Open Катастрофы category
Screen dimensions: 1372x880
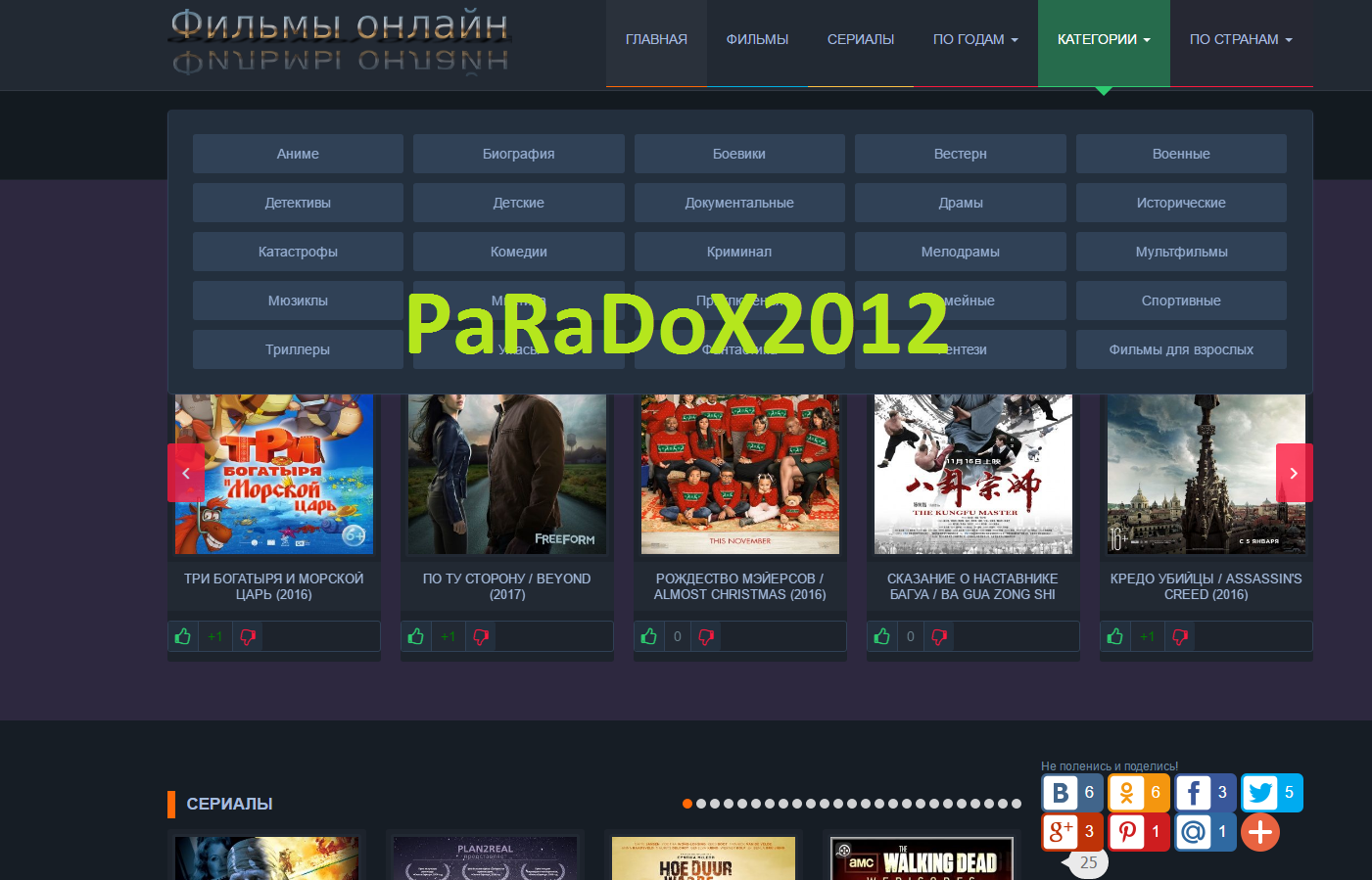(298, 252)
